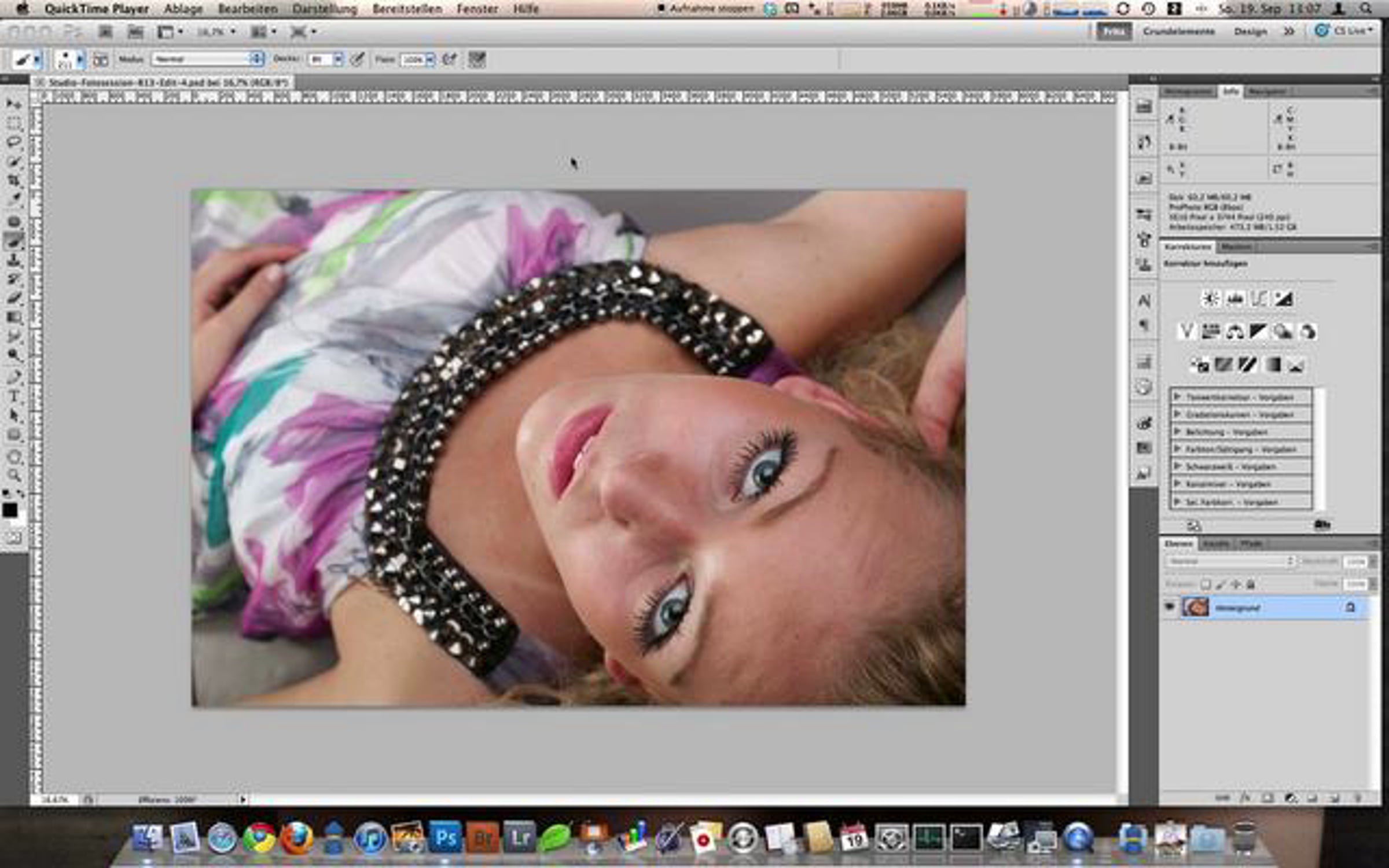This screenshot has width=1389, height=868.
Task: Toggle airbrush mode beside Fluss field
Action: click(450, 59)
